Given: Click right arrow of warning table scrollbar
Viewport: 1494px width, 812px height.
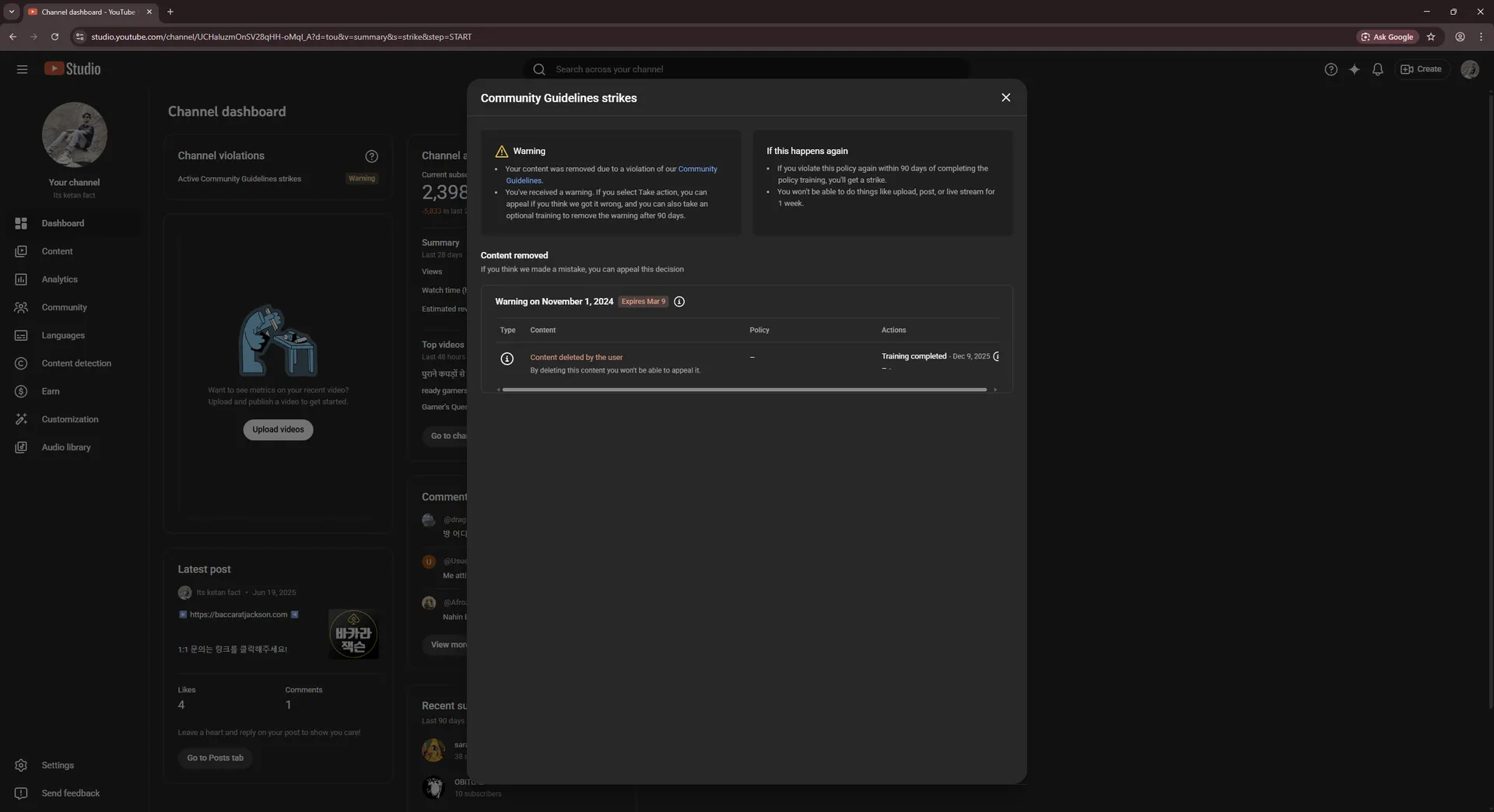Looking at the screenshot, I should tap(994, 390).
